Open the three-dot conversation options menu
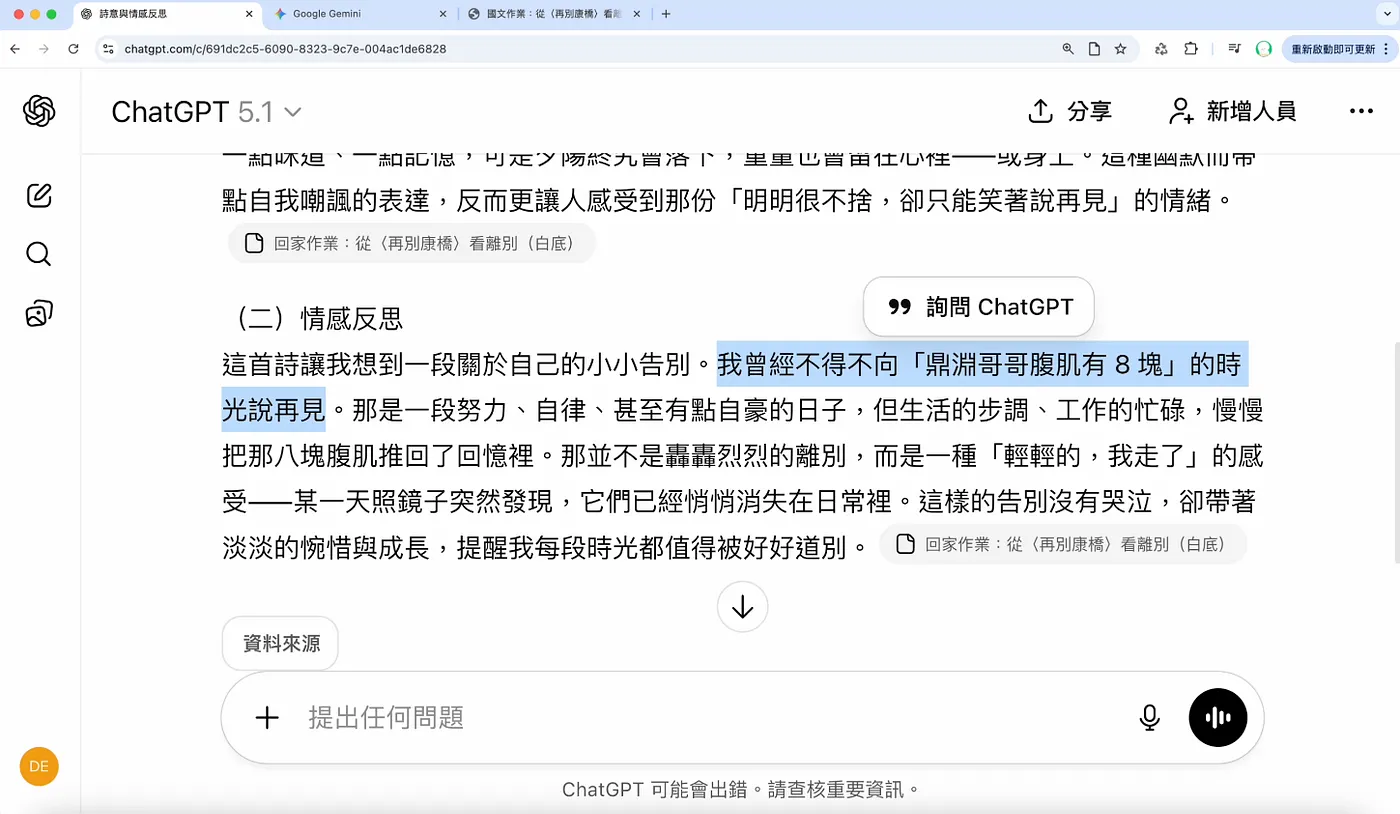 [x=1362, y=111]
